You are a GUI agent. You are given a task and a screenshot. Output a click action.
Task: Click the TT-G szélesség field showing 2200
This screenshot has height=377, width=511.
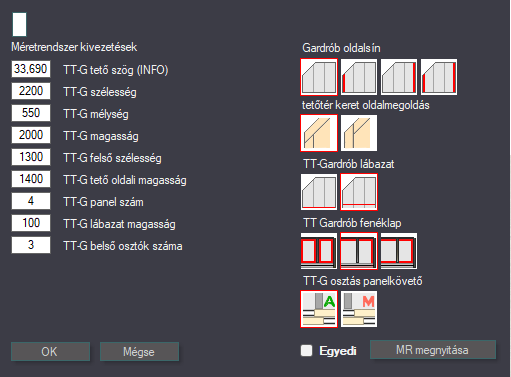click(x=31, y=91)
